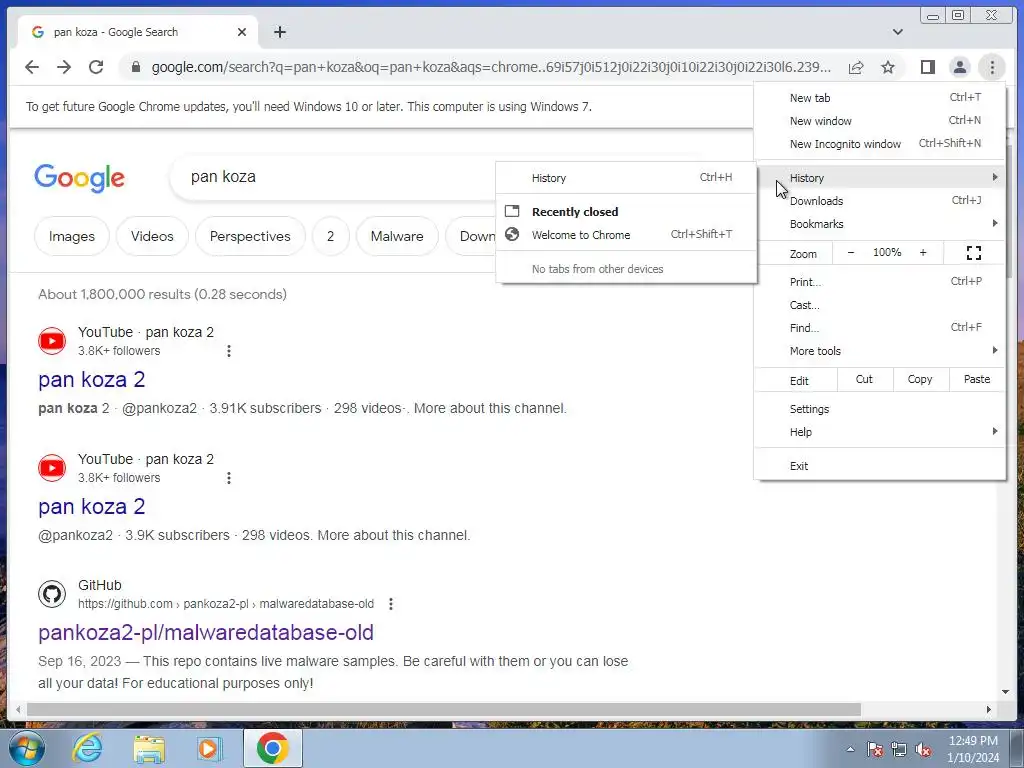The width and height of the screenshot is (1024, 768).
Task: Click the network tray icon
Action: tap(899, 750)
